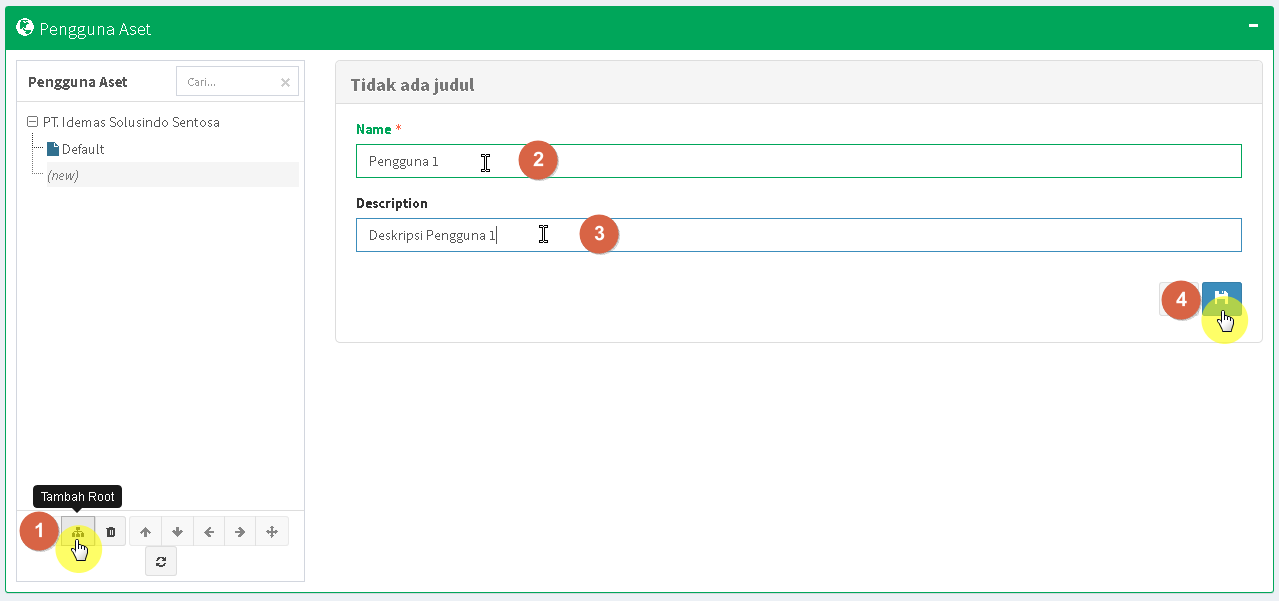Select the (new) tree entry

(x=63, y=175)
